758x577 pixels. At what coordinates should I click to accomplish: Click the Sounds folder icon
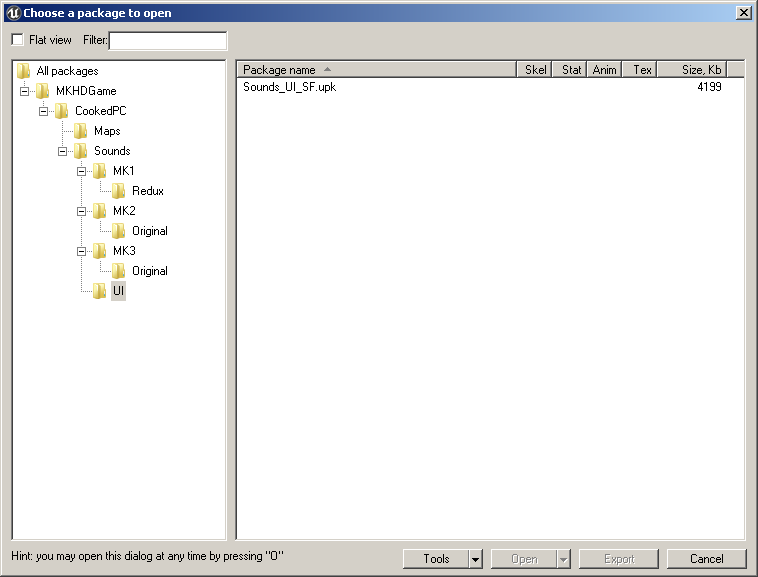[80, 151]
